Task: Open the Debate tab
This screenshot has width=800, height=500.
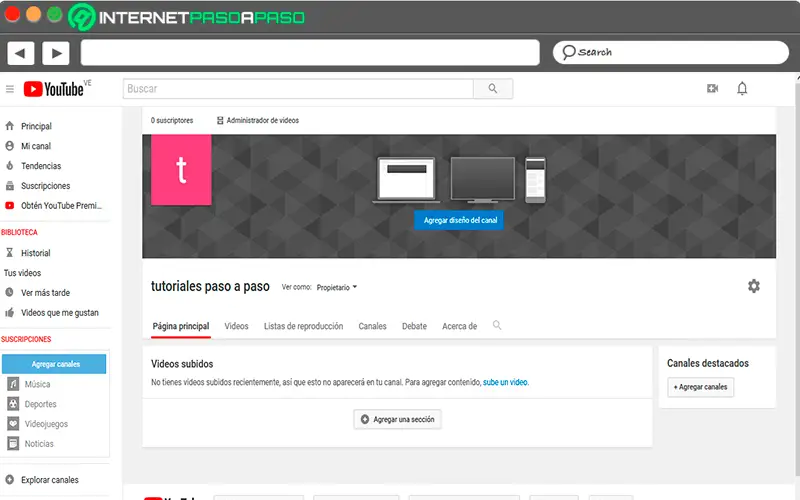Action: click(x=414, y=326)
